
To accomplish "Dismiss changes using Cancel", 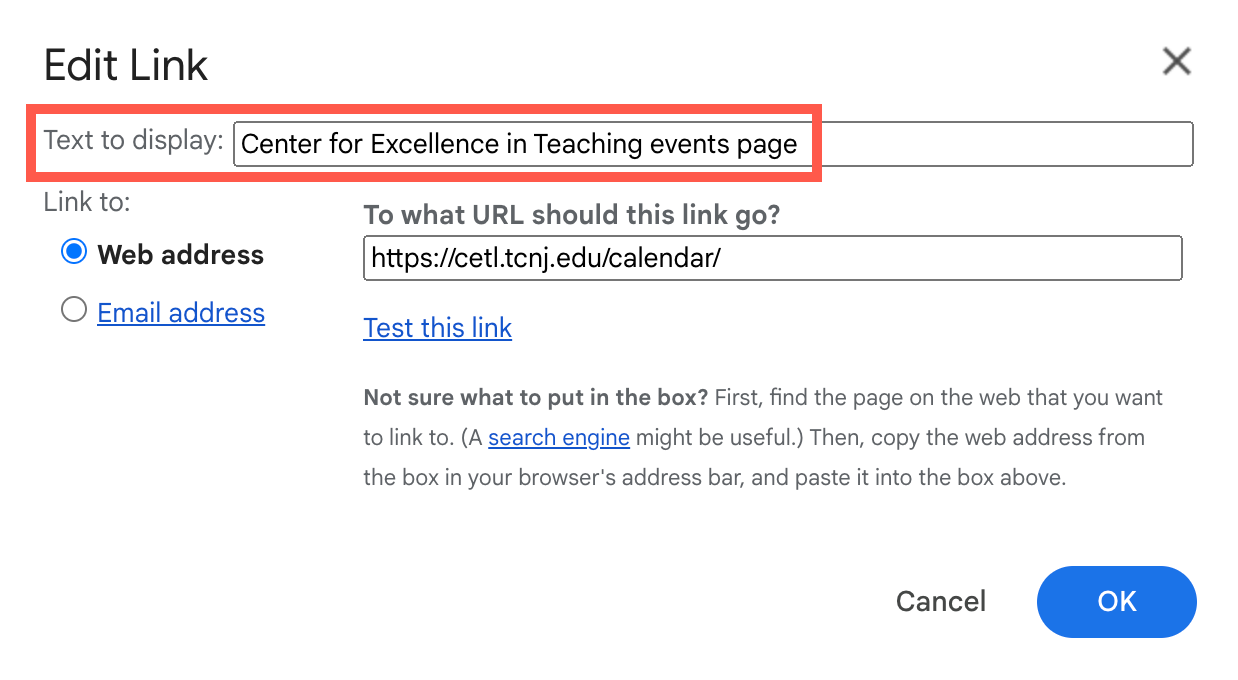I will click(940, 601).
